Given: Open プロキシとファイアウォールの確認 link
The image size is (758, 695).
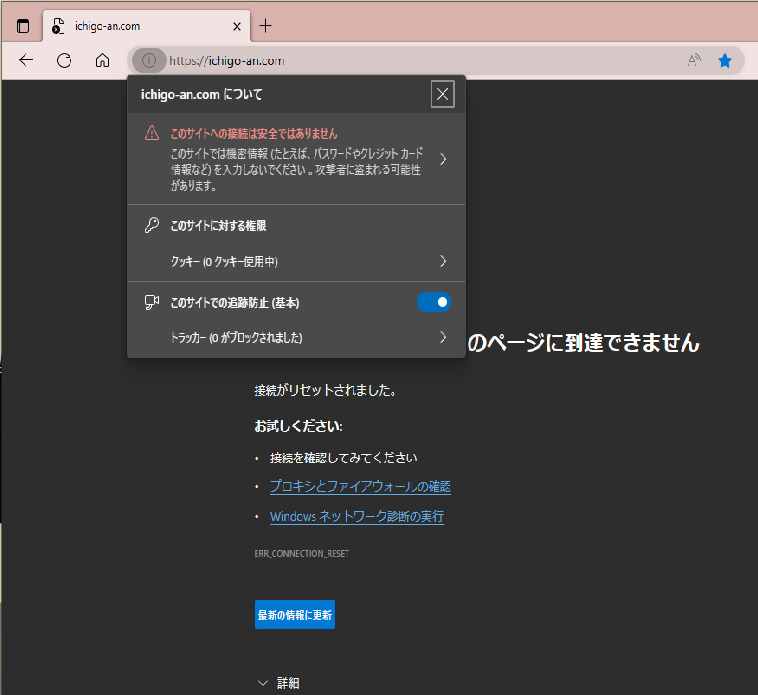Looking at the screenshot, I should (x=360, y=487).
